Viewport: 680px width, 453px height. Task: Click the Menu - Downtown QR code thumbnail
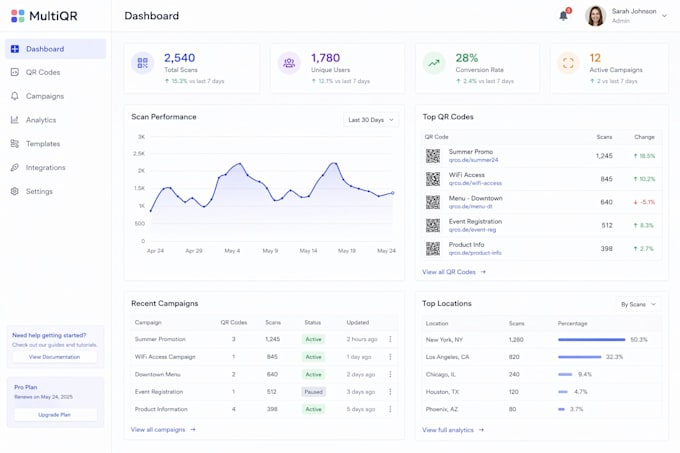433,202
